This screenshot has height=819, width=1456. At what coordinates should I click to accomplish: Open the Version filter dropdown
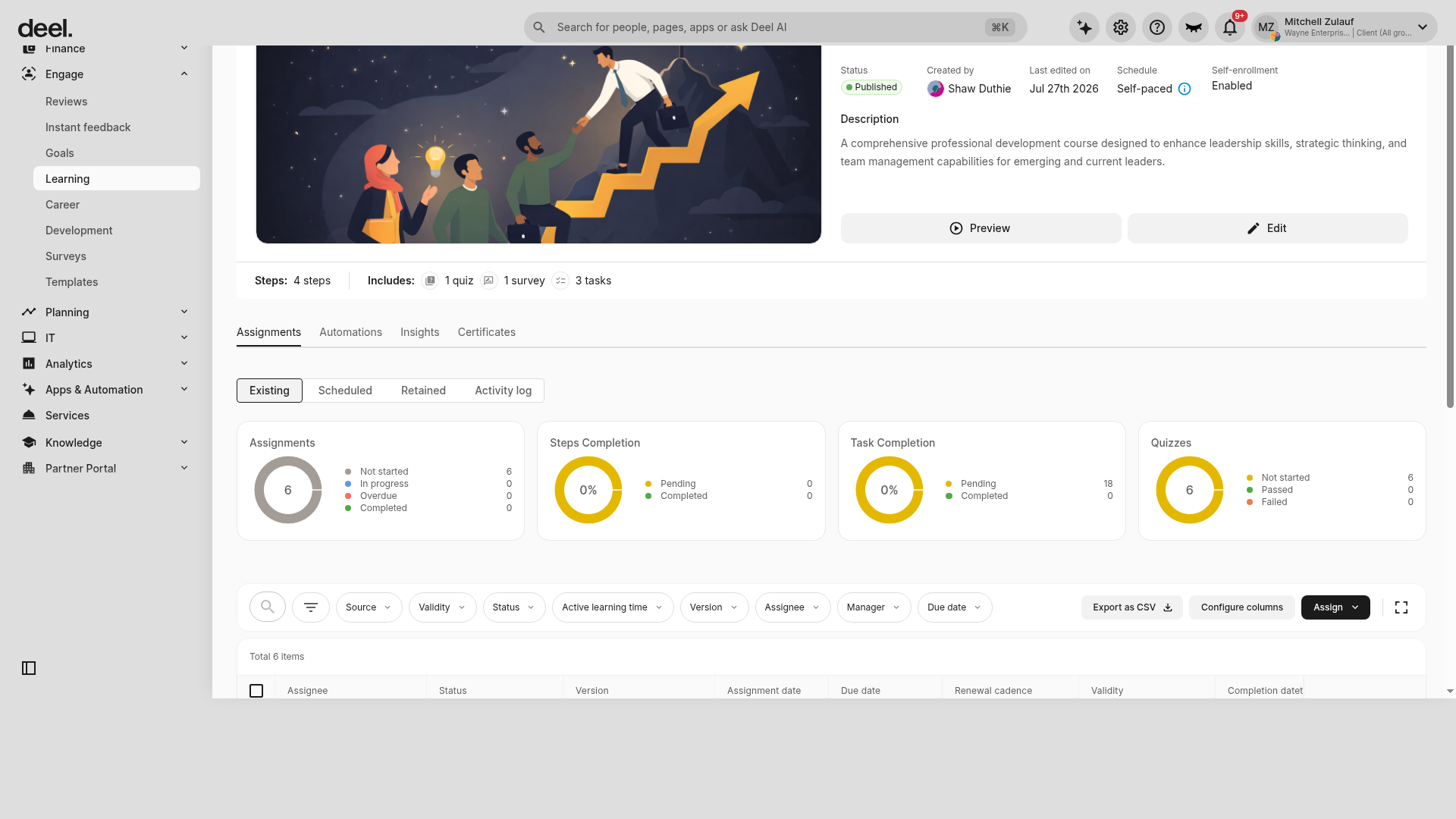point(714,607)
